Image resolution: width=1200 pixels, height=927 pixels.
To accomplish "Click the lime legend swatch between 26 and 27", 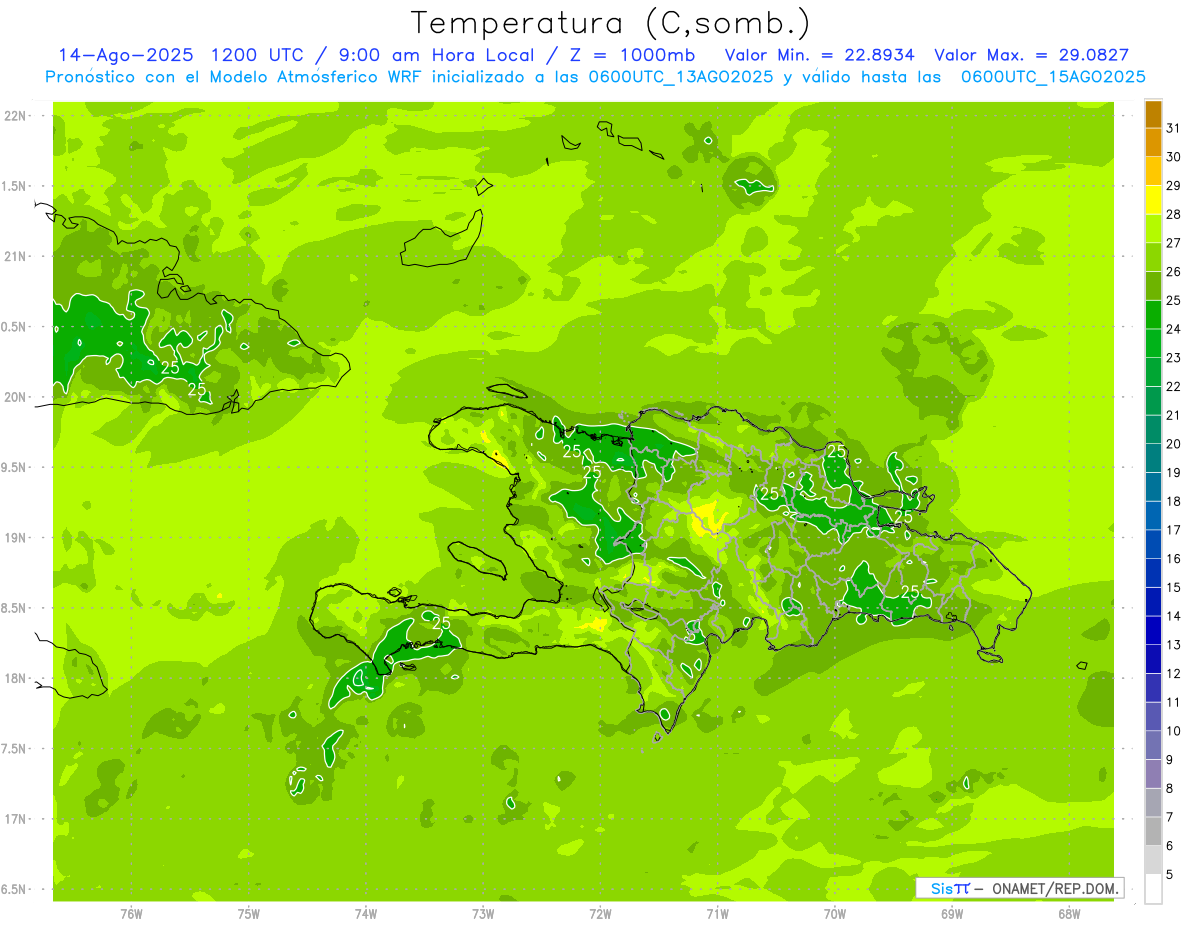I will tap(1153, 258).
